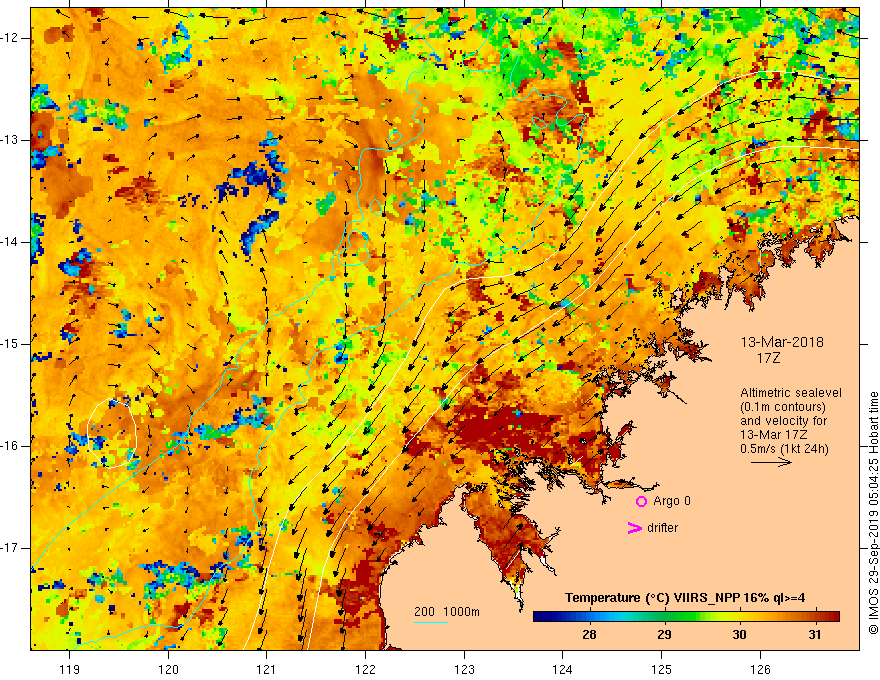Image resolution: width=880 pixels, height=680 pixels.
Task: Click the longitude 119 axis label
Action: (69, 669)
